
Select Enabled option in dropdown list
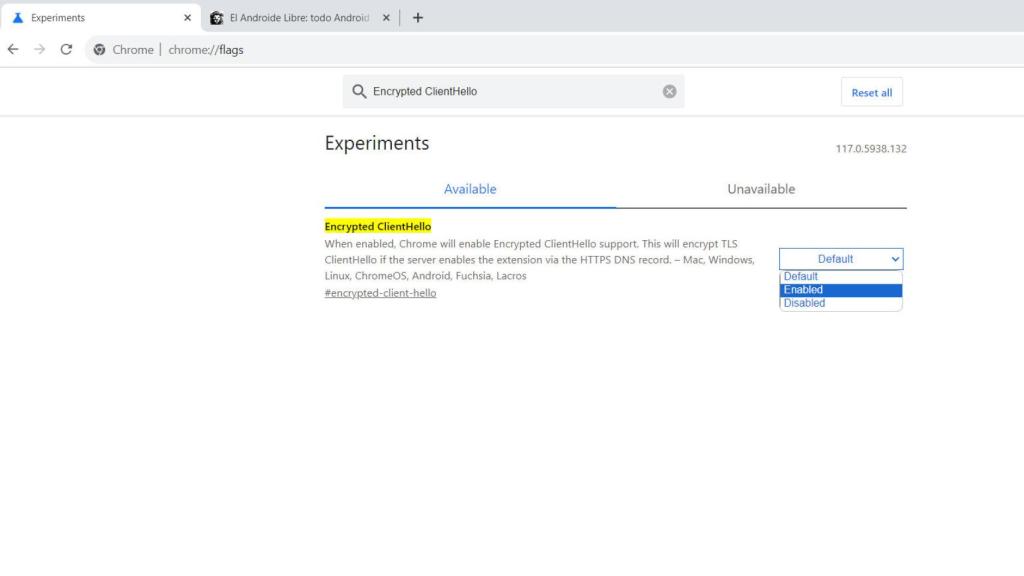pos(840,290)
